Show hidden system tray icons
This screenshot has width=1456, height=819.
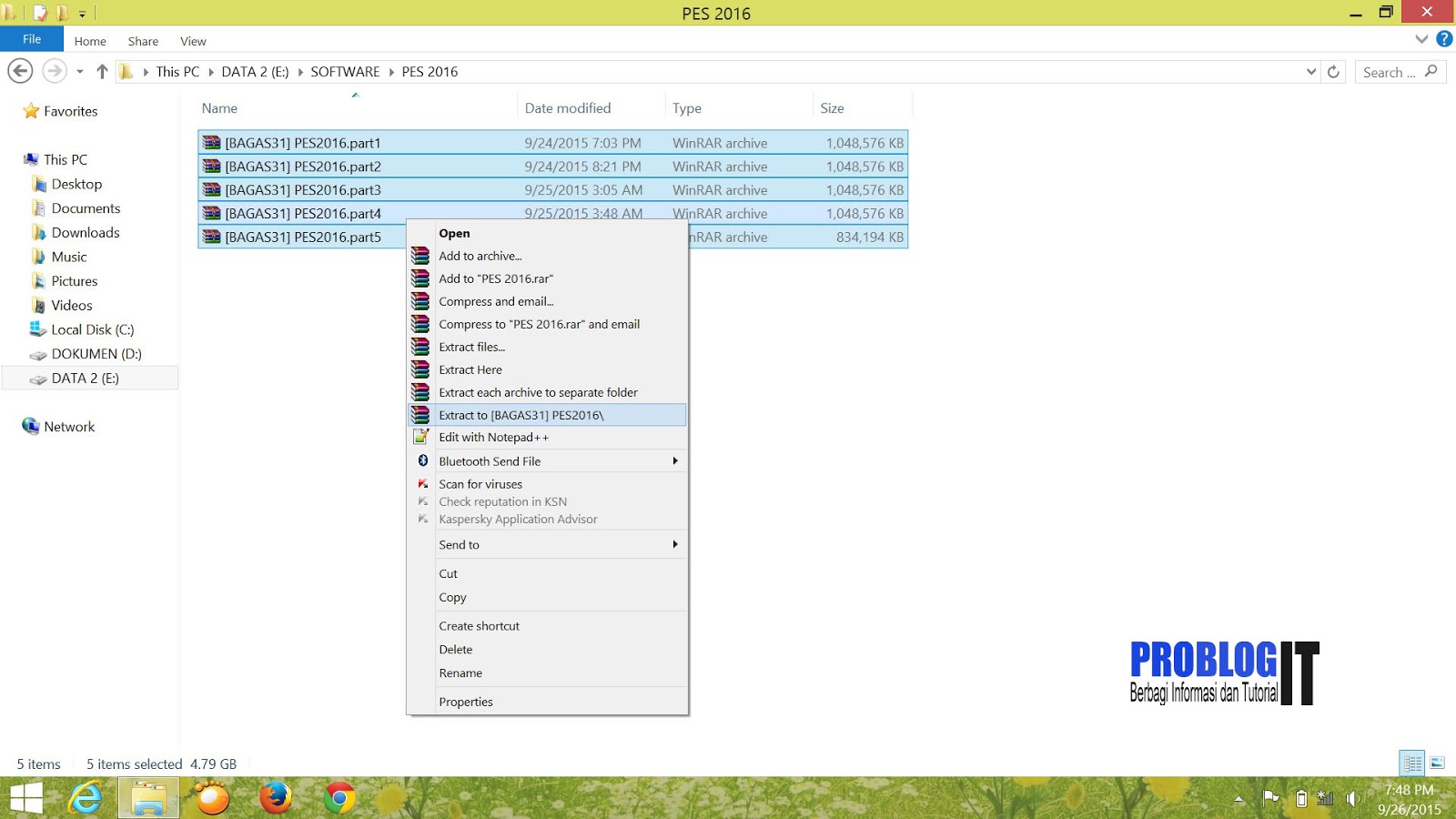[x=1239, y=799]
